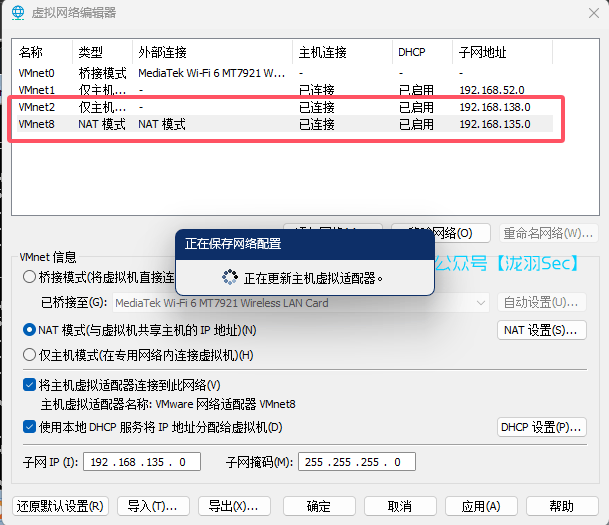Click the 类型 column header
The height and width of the screenshot is (525, 609).
(x=103, y=52)
